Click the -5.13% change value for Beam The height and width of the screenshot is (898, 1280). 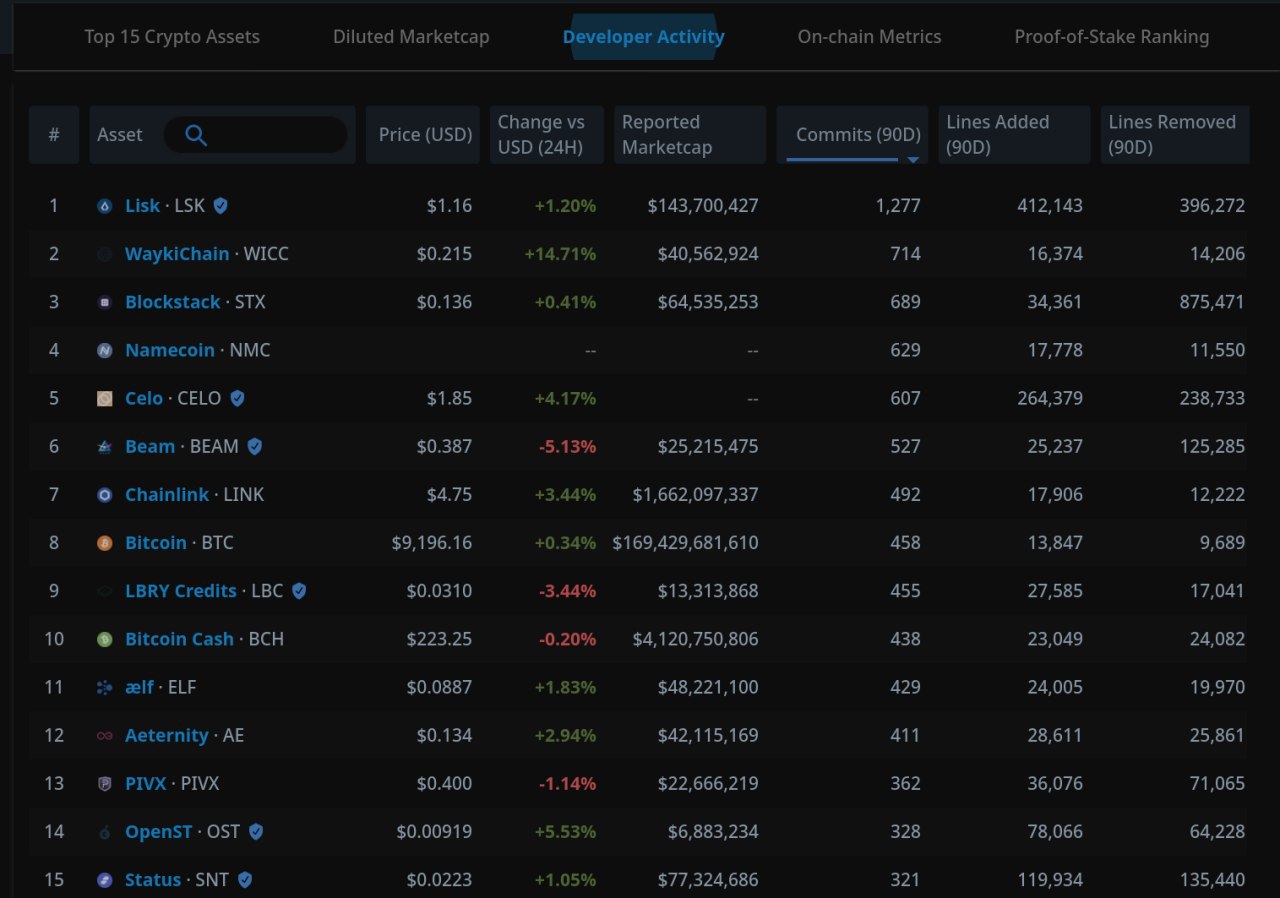(x=567, y=446)
